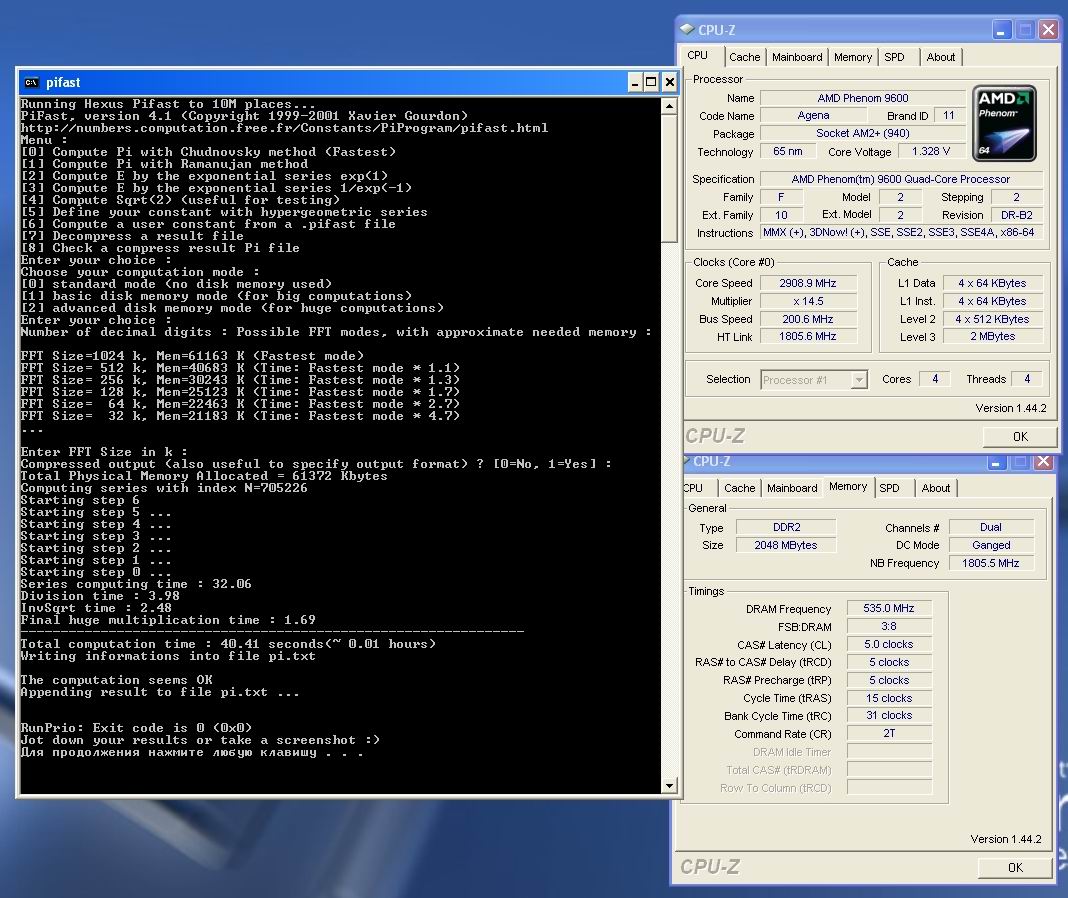Click the CPU-Z title bar app icon
Viewport: 1068px width, 898px height.
pyautogui.click(x=687, y=29)
